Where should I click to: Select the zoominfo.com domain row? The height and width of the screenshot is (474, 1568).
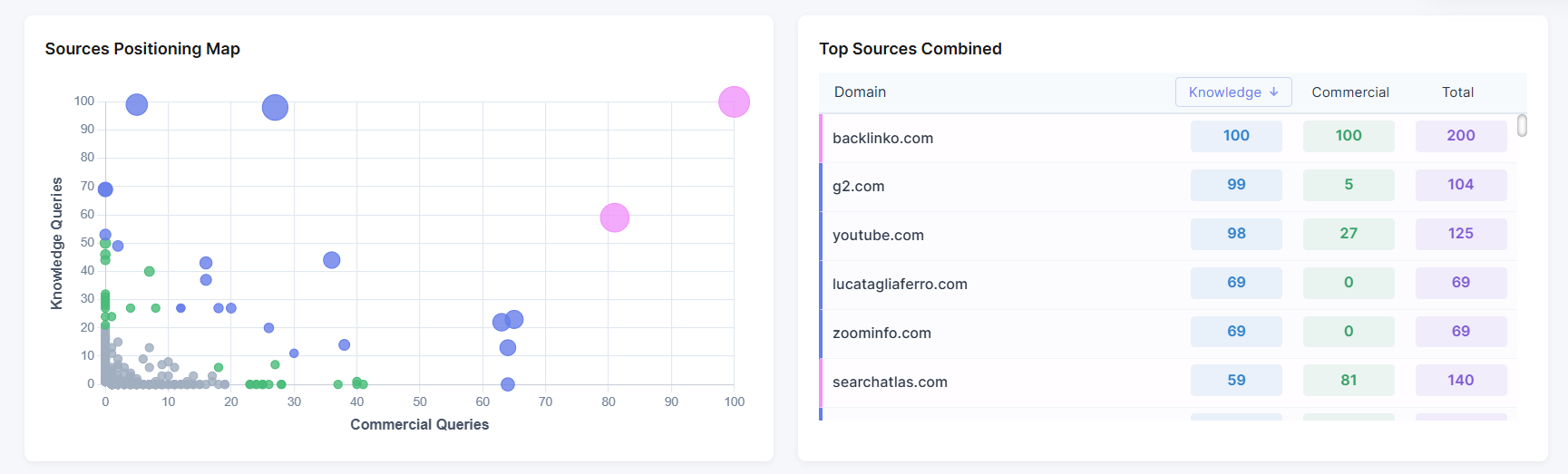coord(1167,334)
